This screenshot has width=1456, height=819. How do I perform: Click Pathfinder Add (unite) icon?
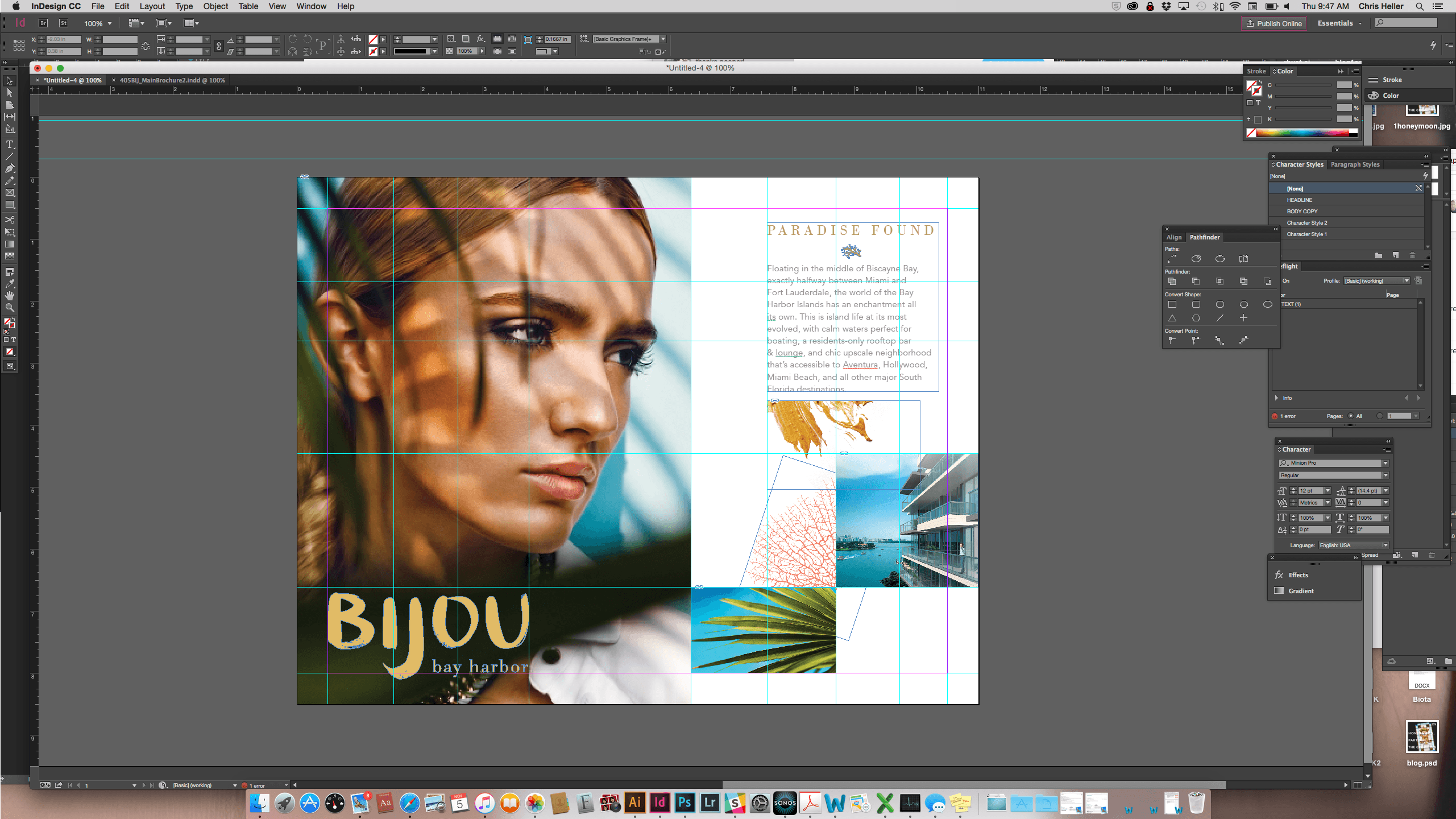click(x=1172, y=281)
